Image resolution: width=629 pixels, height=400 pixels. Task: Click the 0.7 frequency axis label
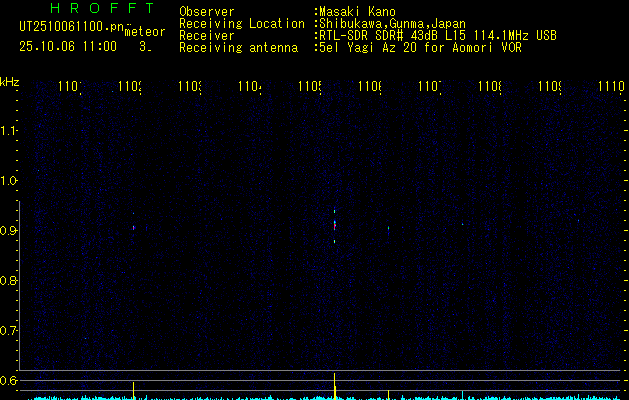pos(9,331)
